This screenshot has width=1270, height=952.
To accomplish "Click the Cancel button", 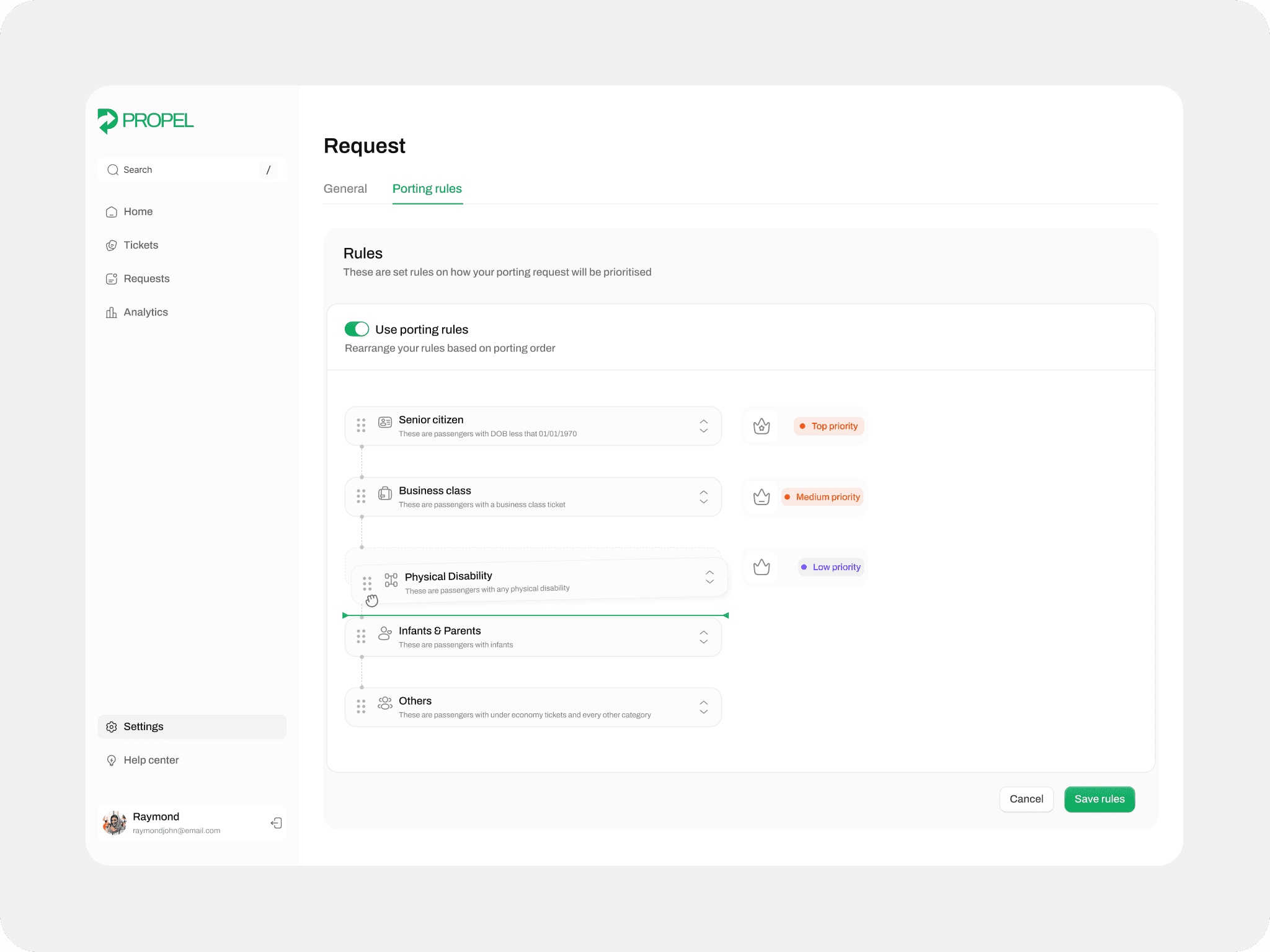I will [1026, 800].
